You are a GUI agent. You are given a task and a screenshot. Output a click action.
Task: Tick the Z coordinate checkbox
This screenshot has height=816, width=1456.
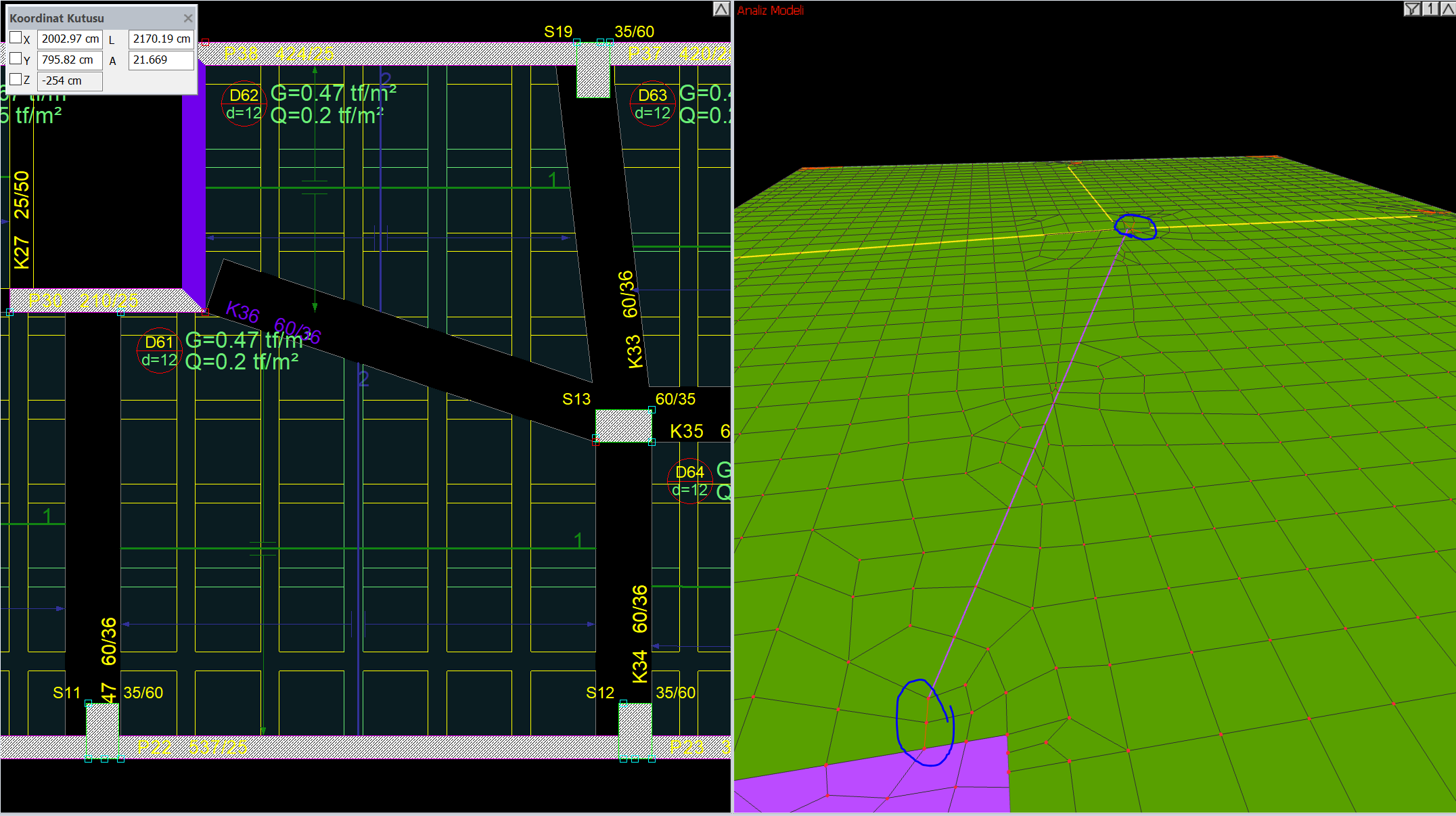point(16,79)
